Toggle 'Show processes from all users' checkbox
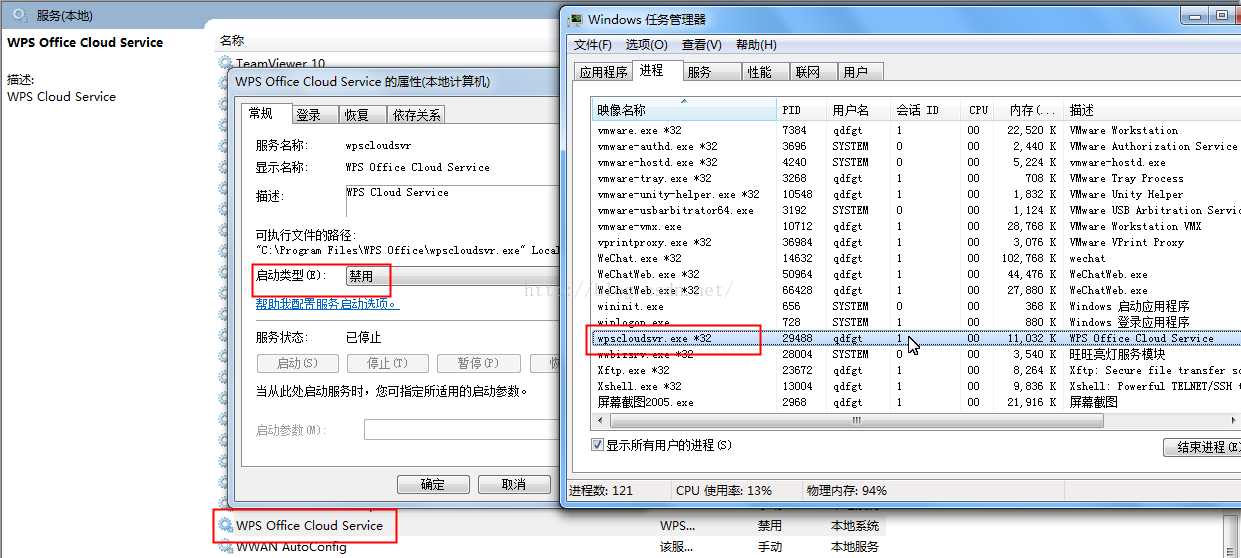This screenshot has width=1241, height=558. pyautogui.click(x=598, y=444)
